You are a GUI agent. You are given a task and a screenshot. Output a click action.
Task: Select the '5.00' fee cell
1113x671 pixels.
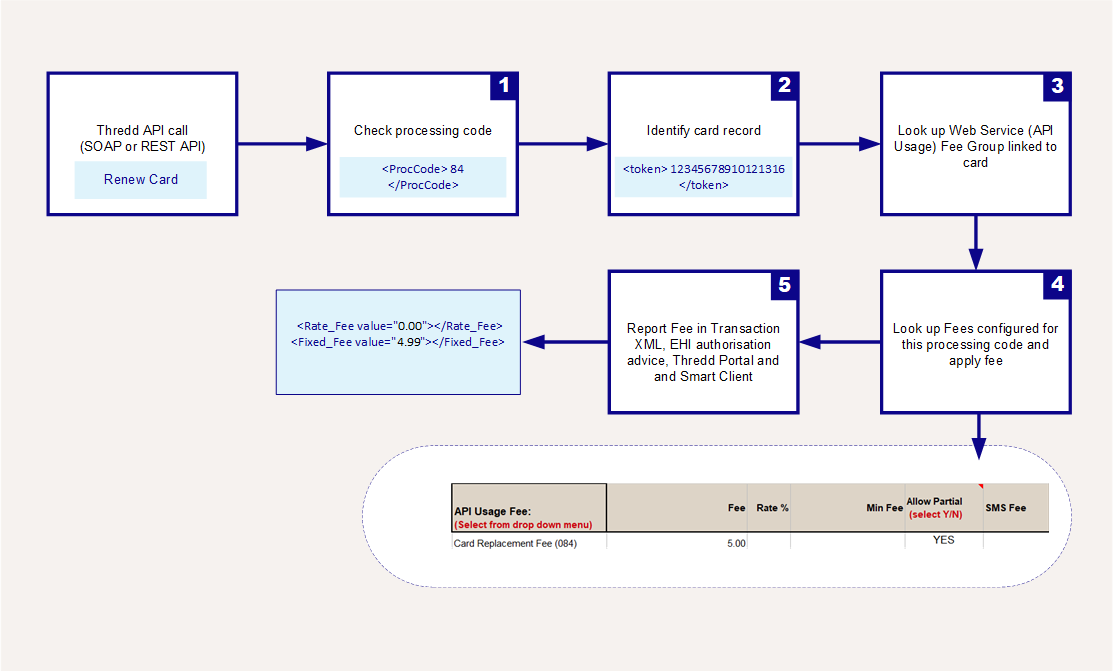click(736, 543)
